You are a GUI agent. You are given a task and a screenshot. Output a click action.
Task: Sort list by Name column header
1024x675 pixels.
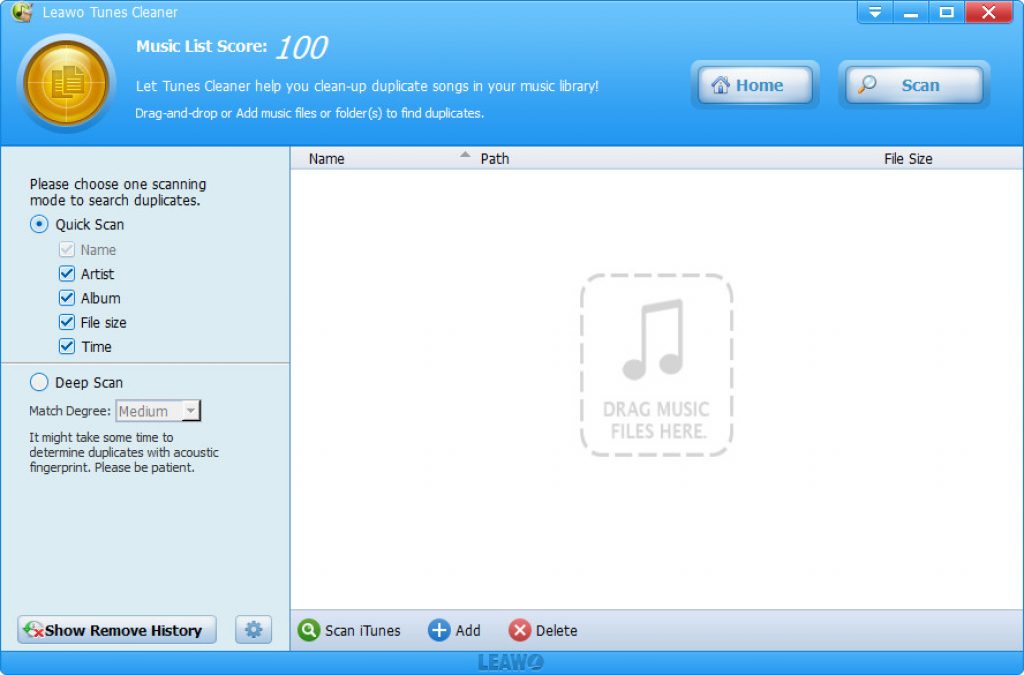point(327,158)
